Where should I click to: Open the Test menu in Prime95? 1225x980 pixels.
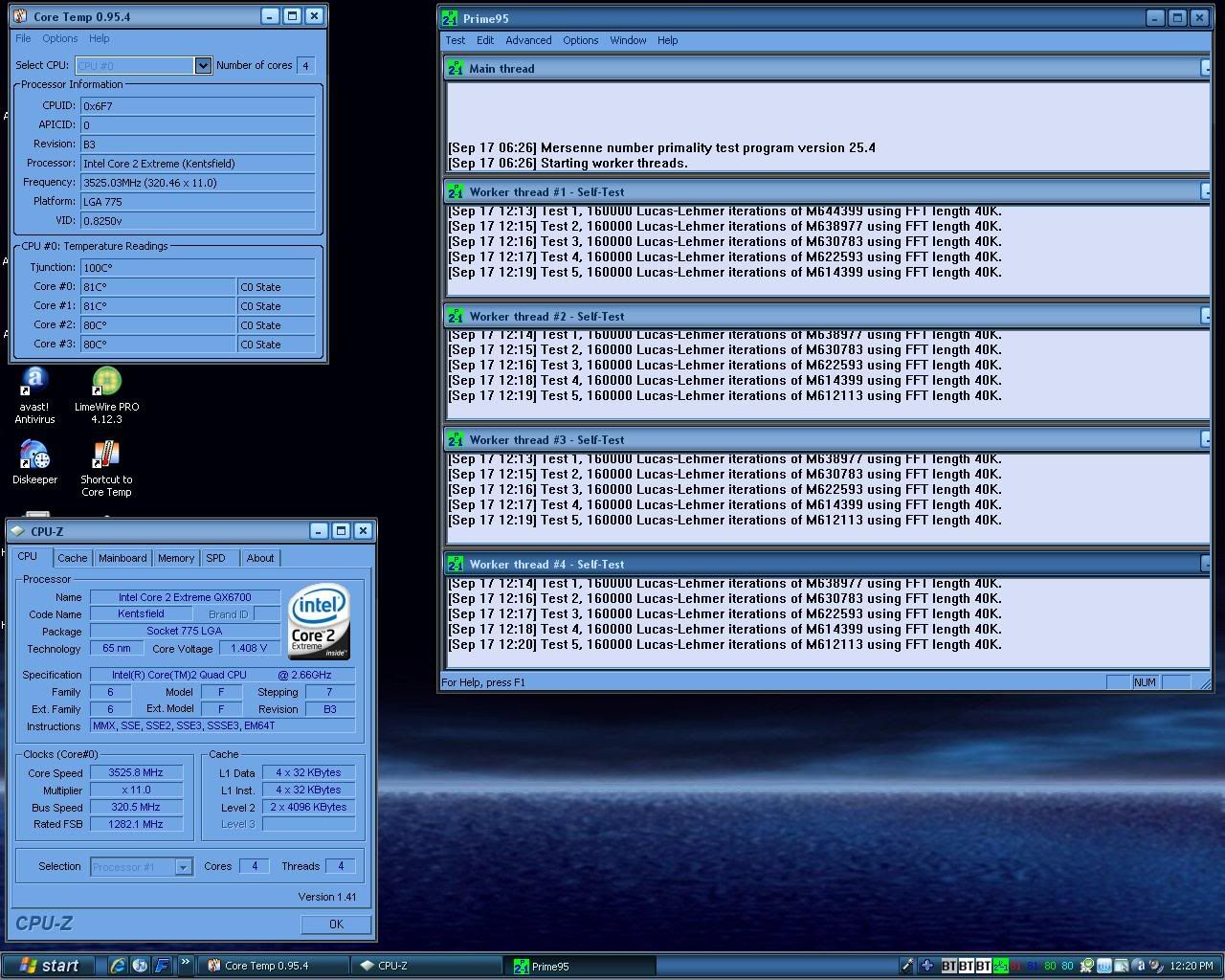point(456,40)
